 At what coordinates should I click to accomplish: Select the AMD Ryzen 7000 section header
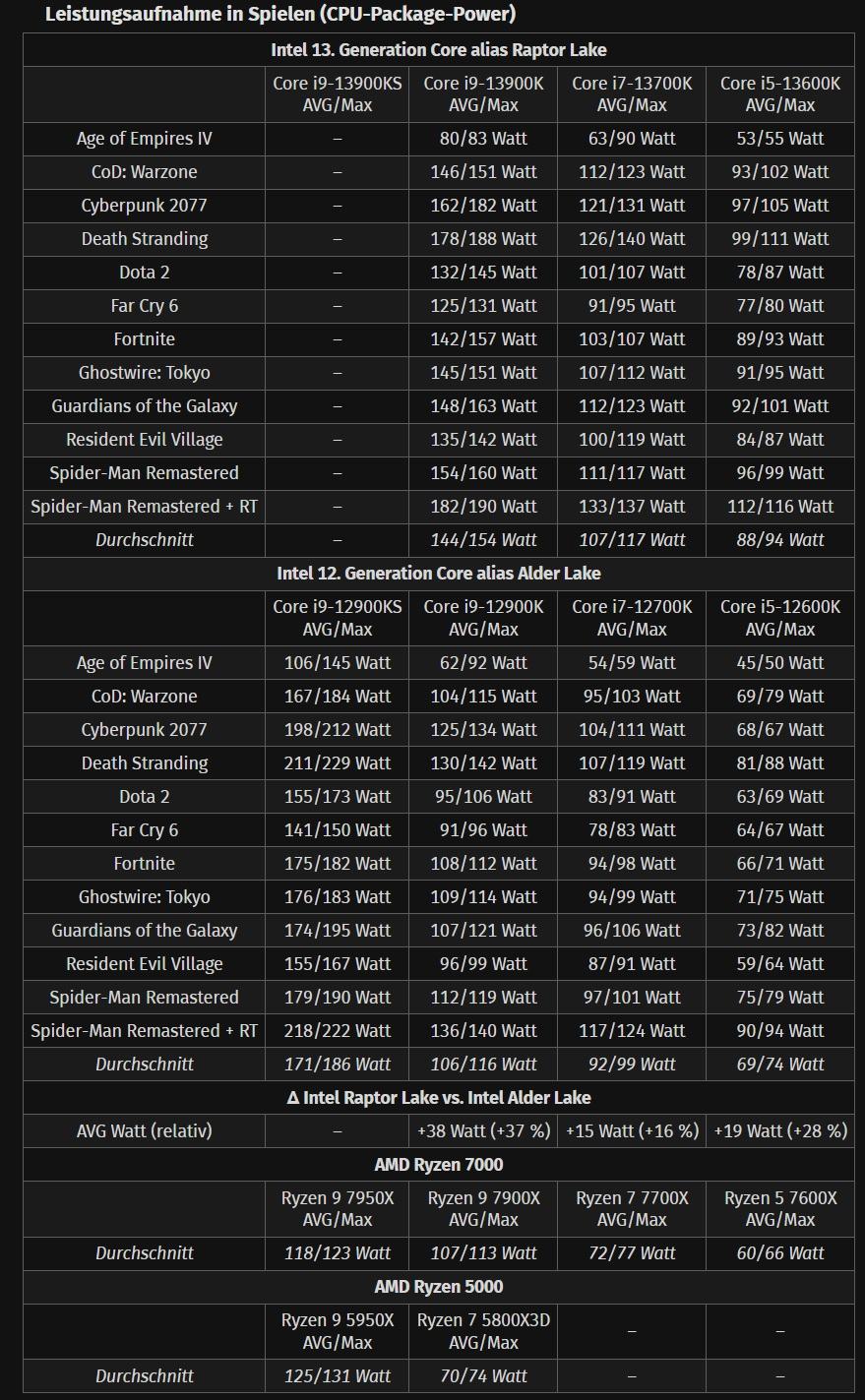point(438,1165)
